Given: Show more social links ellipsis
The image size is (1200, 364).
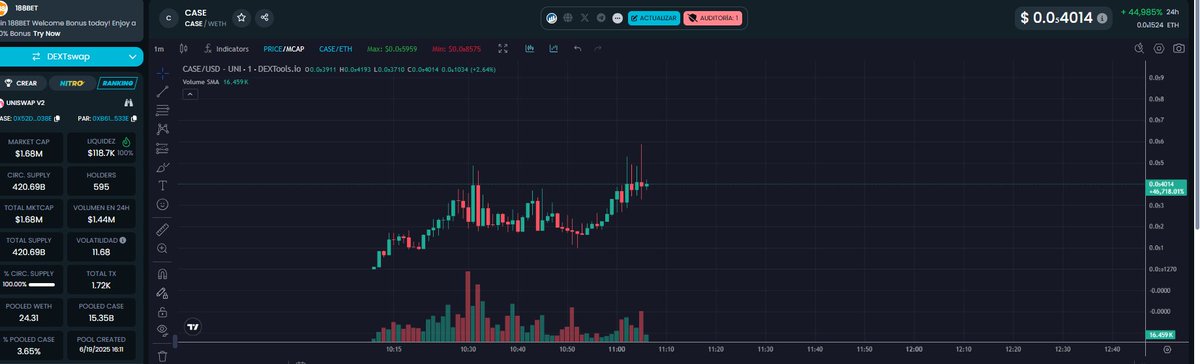Looking at the screenshot, I should pyautogui.click(x=617, y=18).
